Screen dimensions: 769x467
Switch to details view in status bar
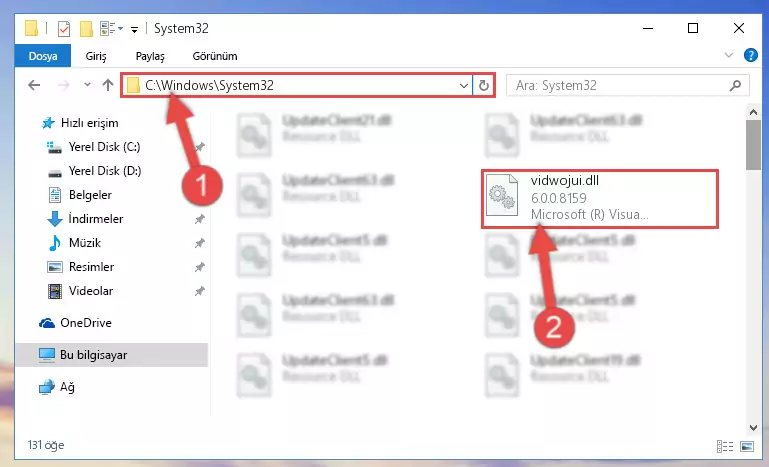pyautogui.click(x=724, y=446)
